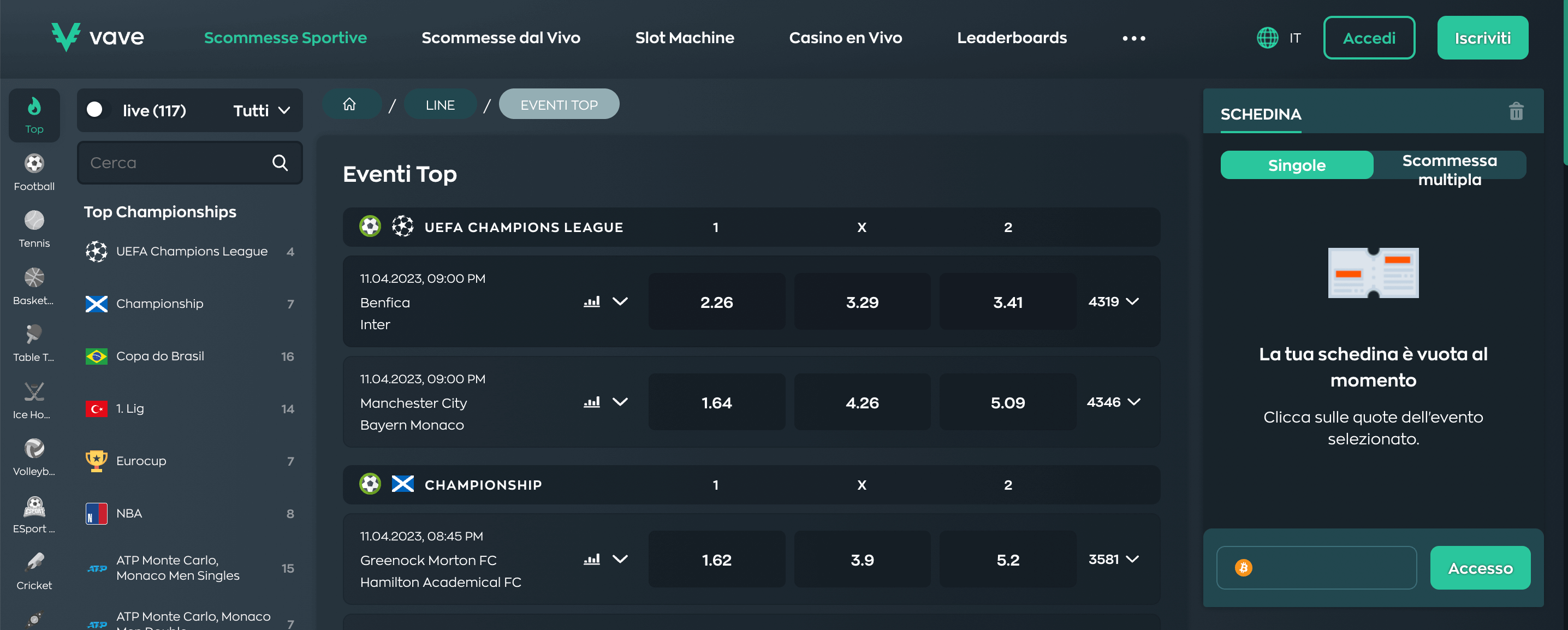Bet on Inter win at 3.41
Viewport: 1568px width, 630px height.
[x=1007, y=301]
